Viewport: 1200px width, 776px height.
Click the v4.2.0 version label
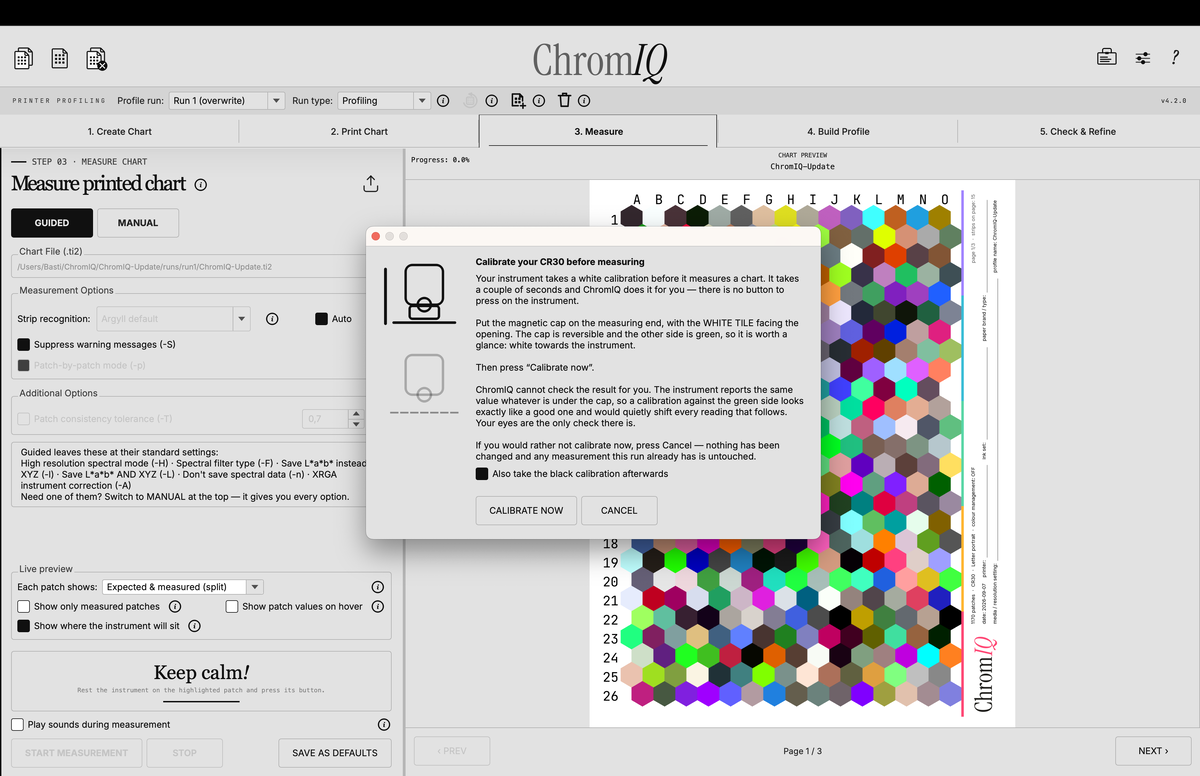pyautogui.click(x=1174, y=101)
